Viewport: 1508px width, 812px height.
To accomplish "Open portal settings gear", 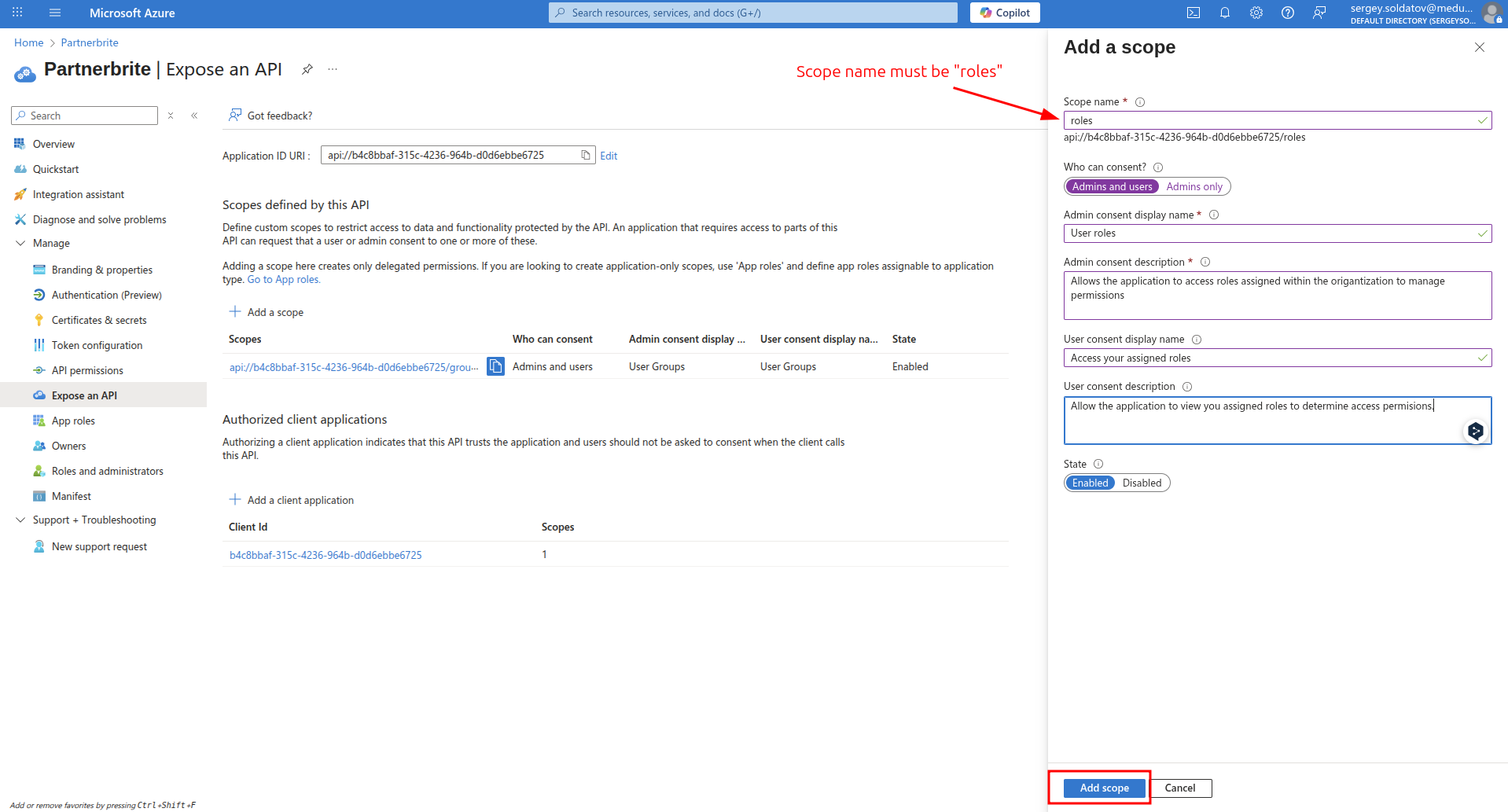I will tap(1256, 13).
